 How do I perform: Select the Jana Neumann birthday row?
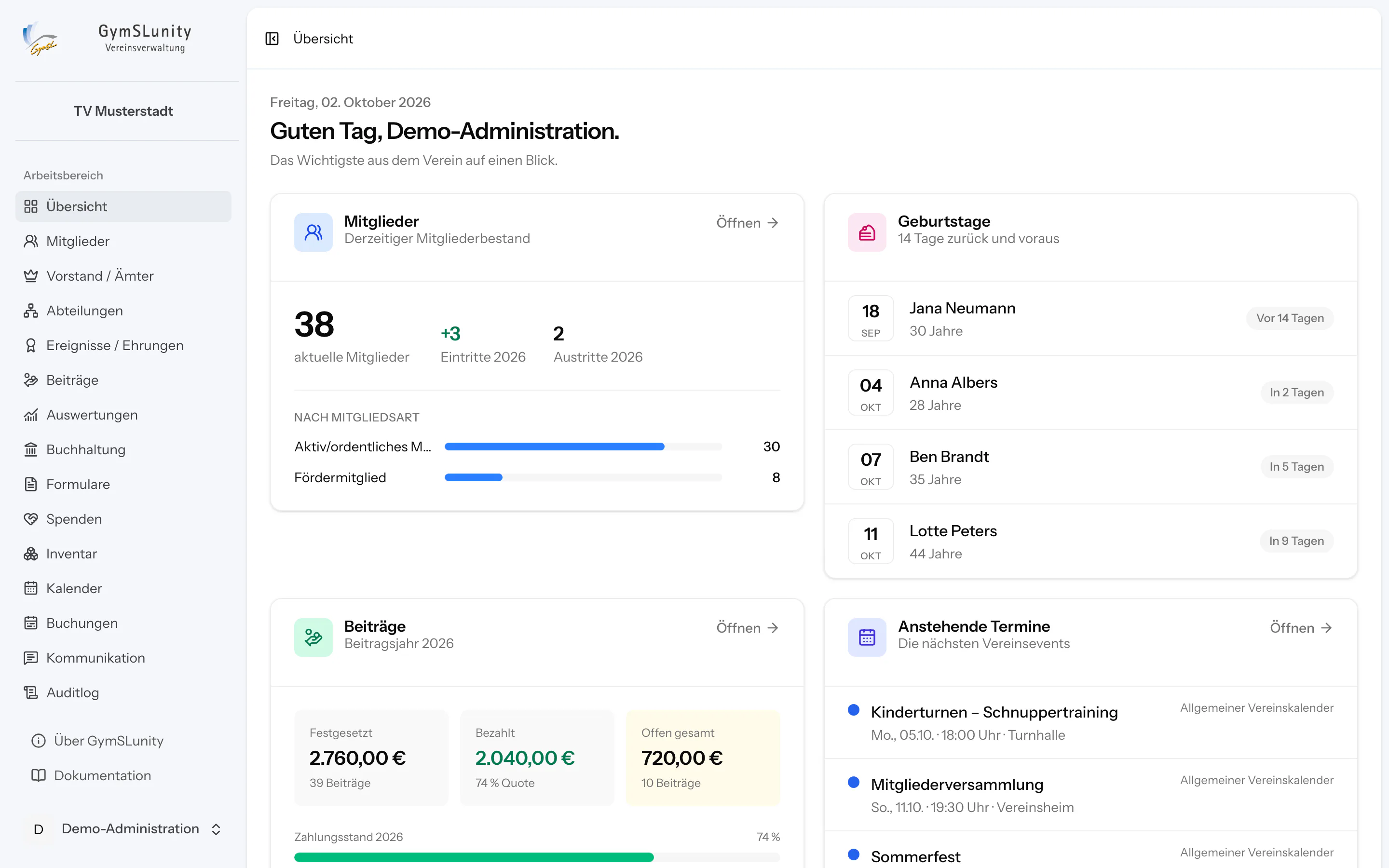[x=1090, y=319]
